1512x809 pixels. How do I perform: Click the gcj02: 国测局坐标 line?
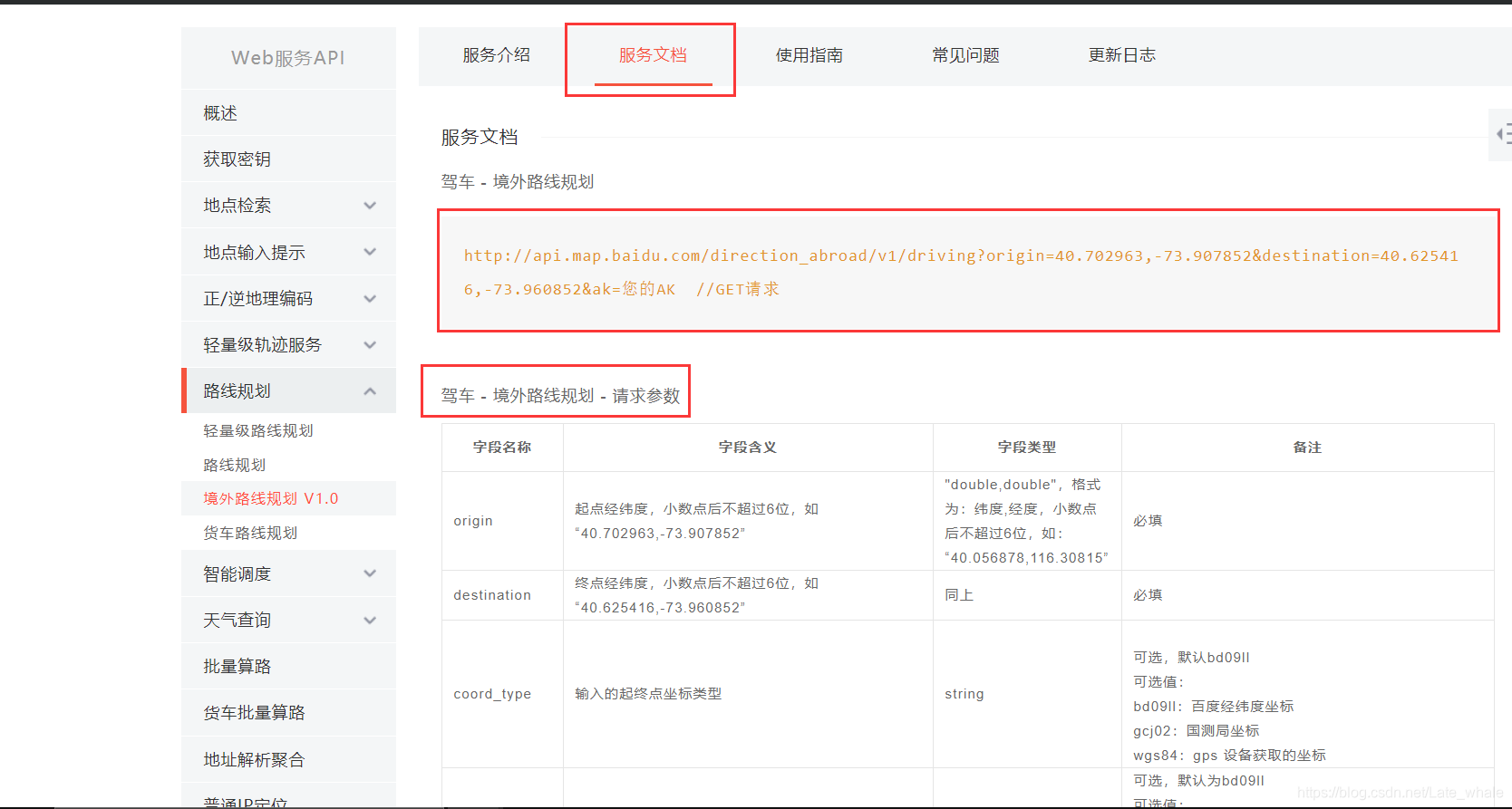[x=1197, y=731]
